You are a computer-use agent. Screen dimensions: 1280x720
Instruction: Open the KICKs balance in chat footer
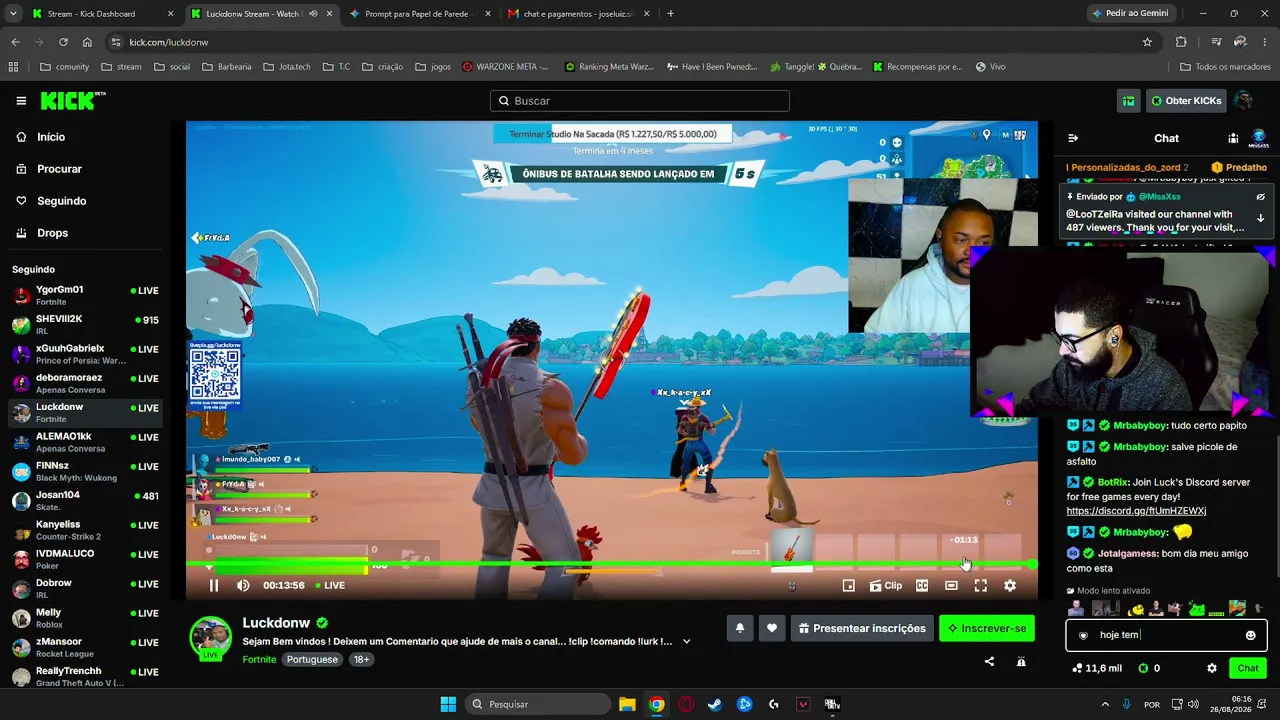click(1148, 668)
